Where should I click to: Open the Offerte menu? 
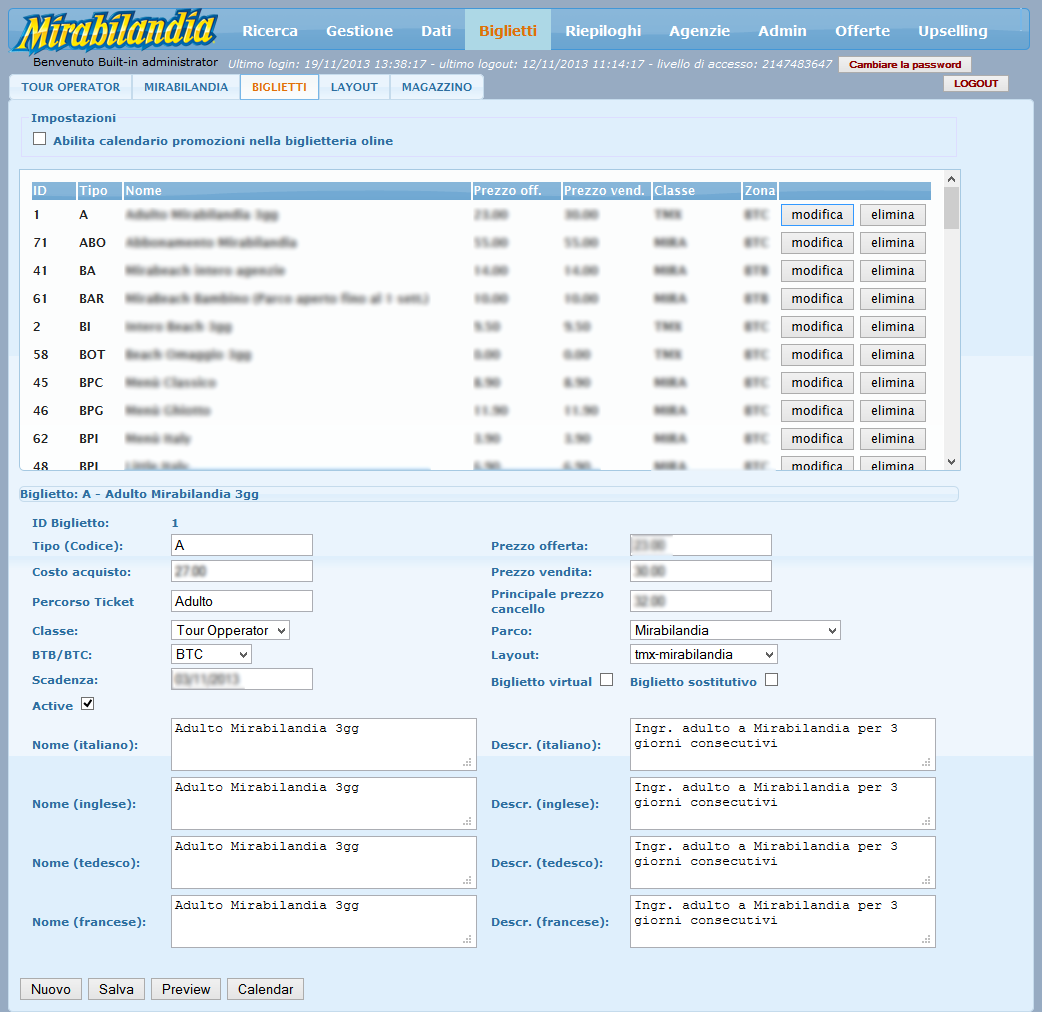863,31
